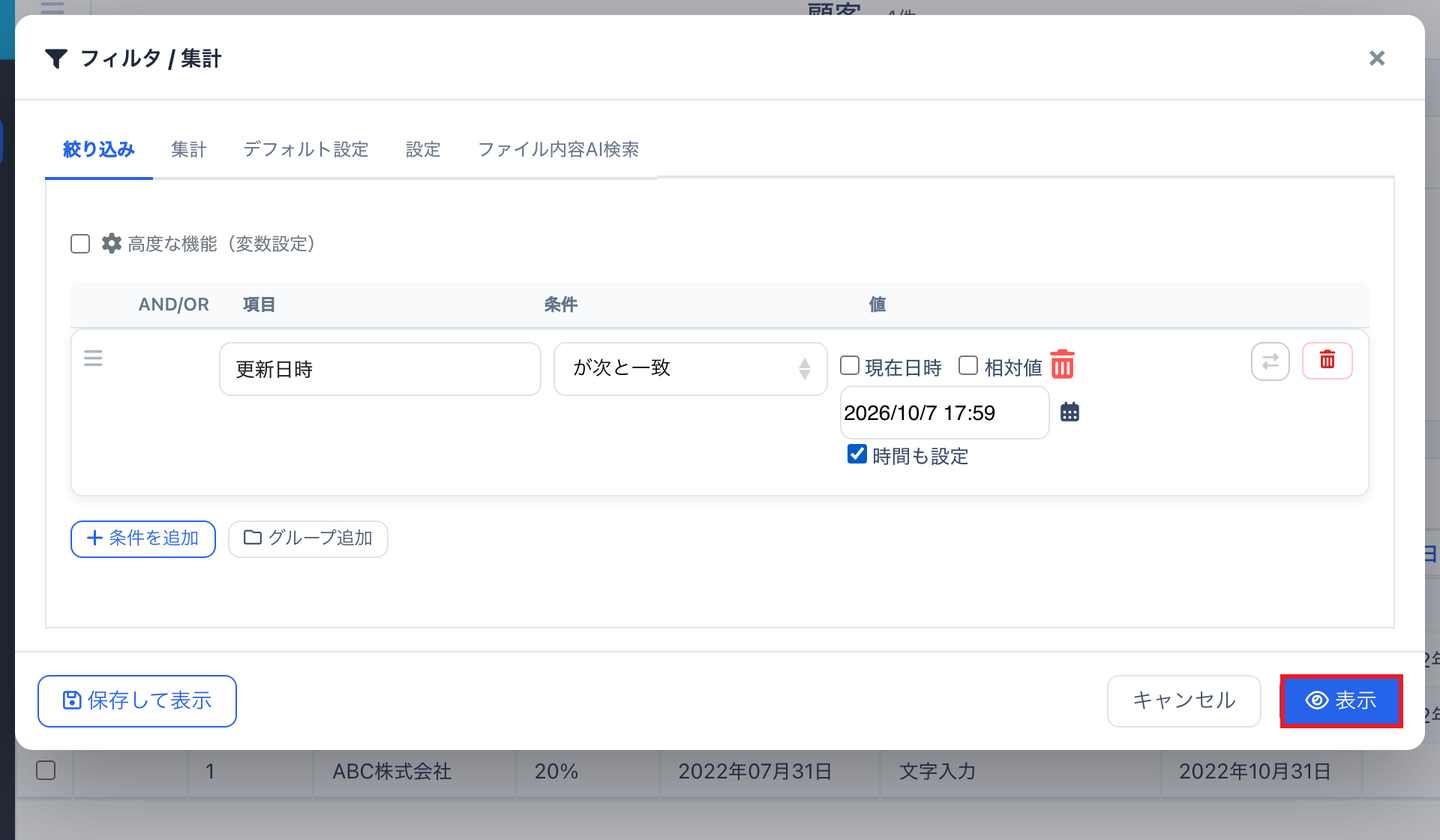Click the グループ追加 button
The width and height of the screenshot is (1440, 840).
(308, 538)
